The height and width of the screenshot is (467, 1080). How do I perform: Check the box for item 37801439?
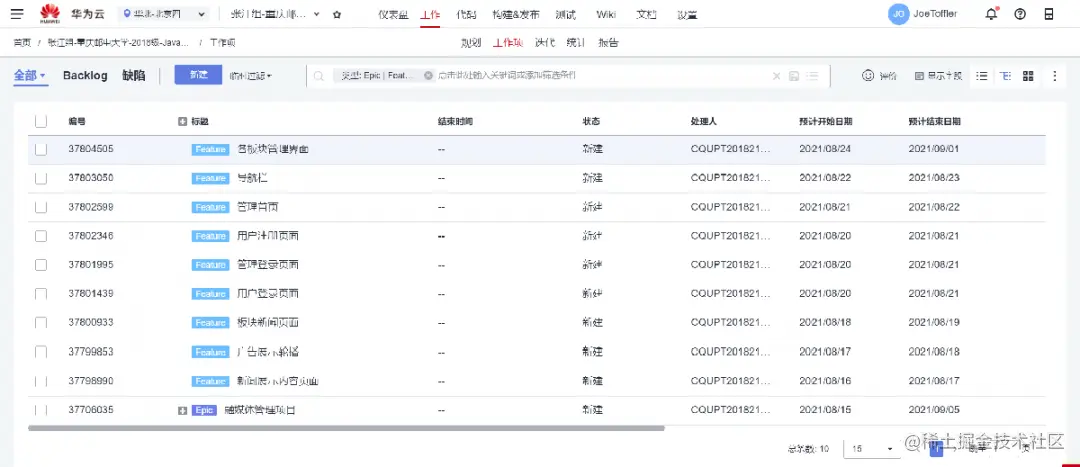point(41,294)
